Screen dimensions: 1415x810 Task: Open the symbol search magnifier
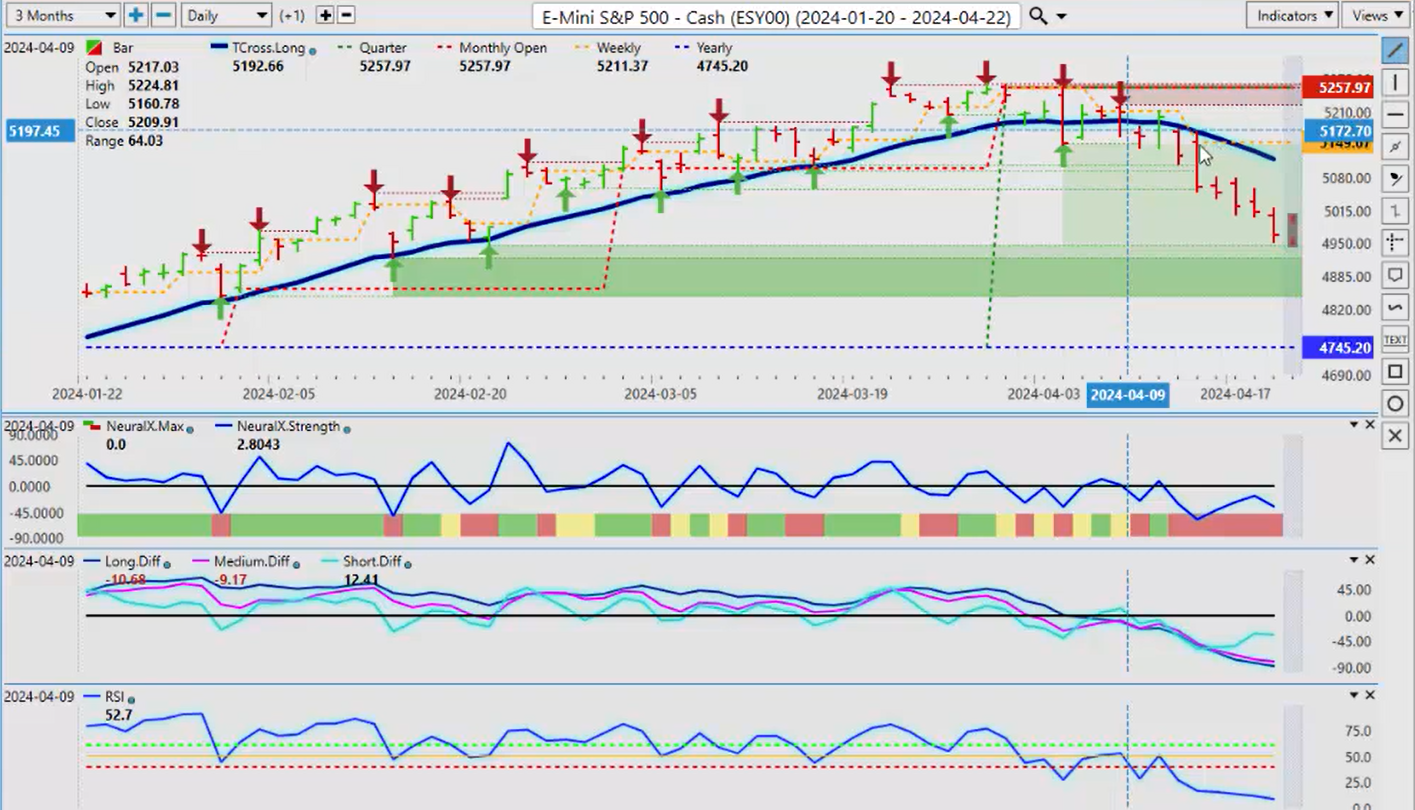coord(1038,16)
